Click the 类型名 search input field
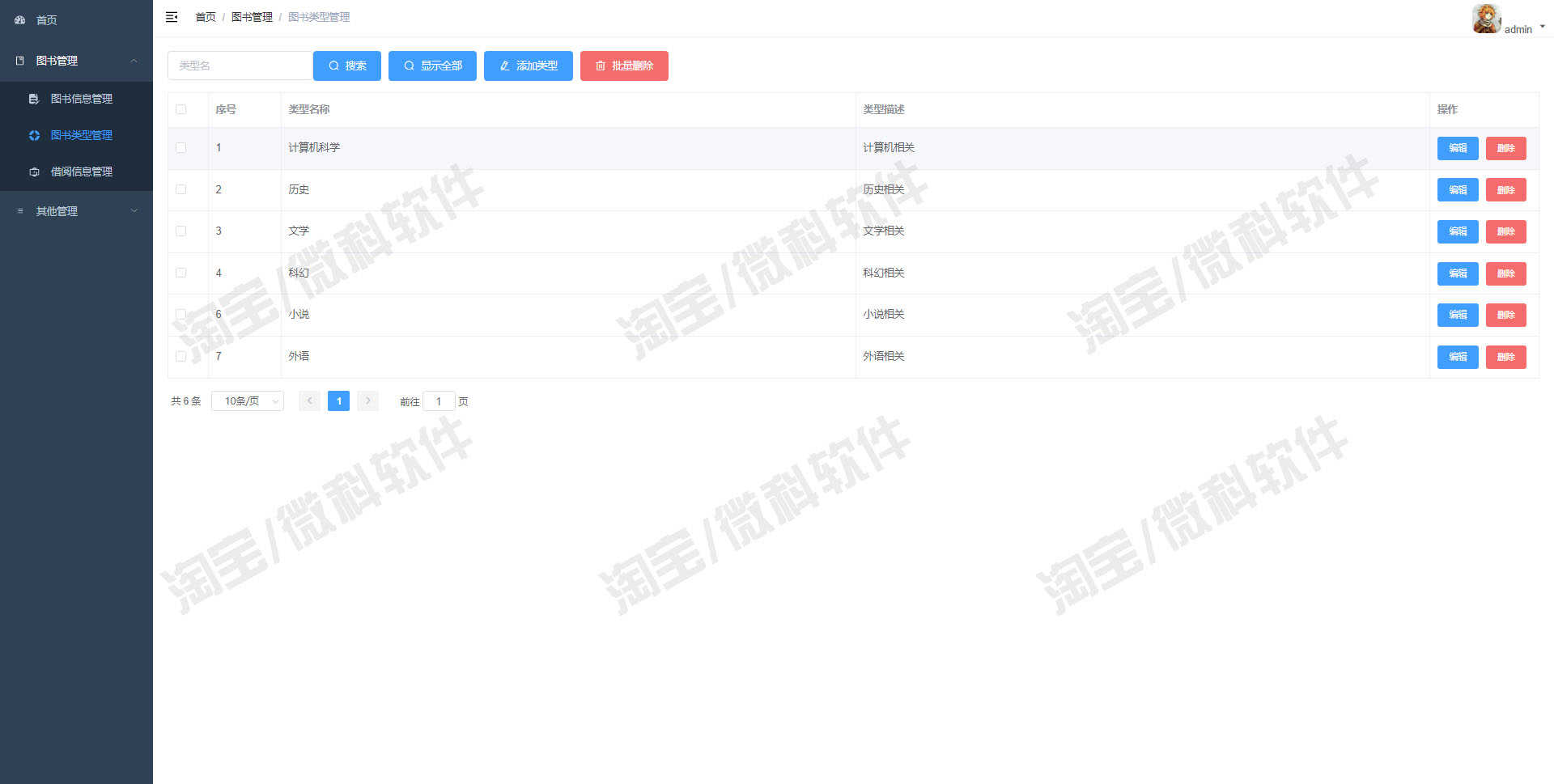The height and width of the screenshot is (784, 1554). [240, 66]
